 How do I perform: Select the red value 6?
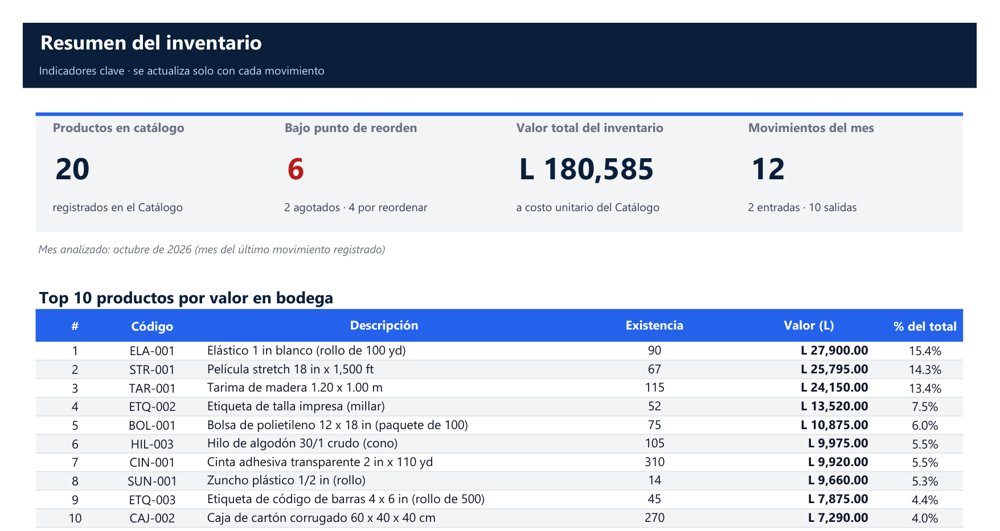pos(295,169)
